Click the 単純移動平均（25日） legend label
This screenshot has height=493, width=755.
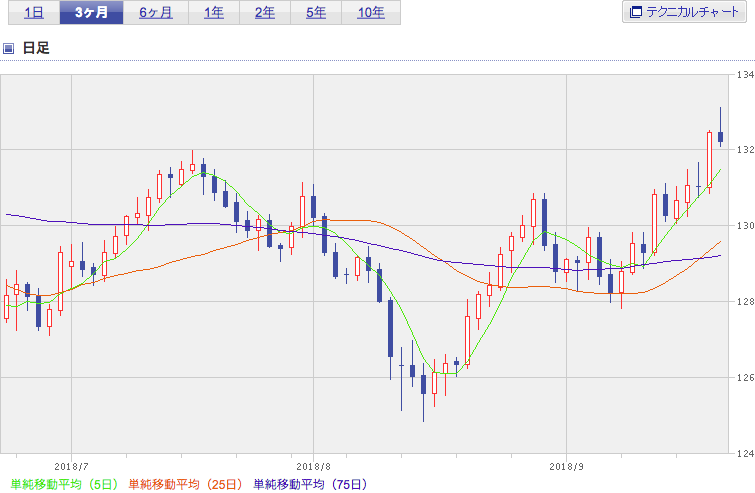coord(185,484)
